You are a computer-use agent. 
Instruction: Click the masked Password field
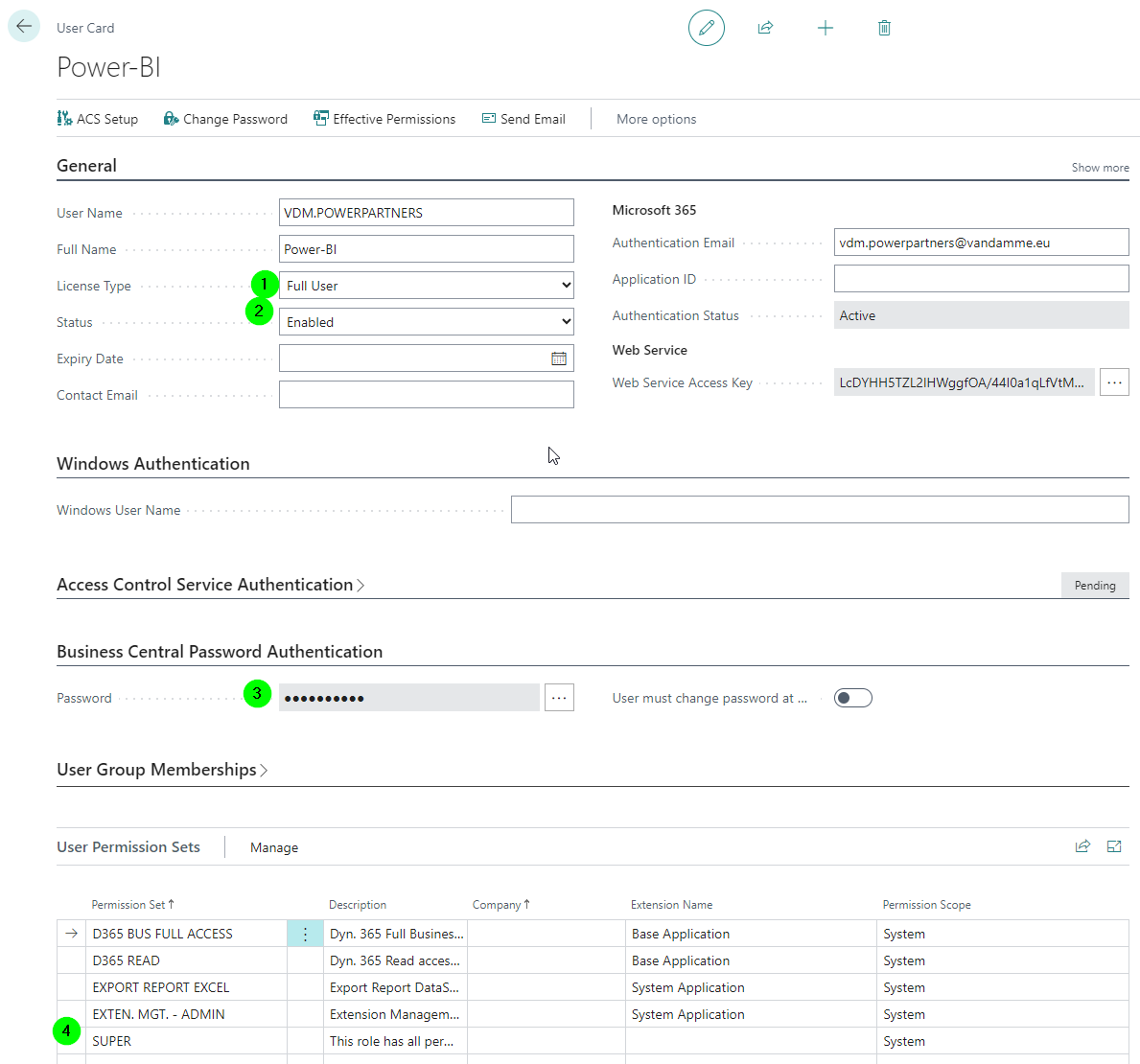[408, 698]
